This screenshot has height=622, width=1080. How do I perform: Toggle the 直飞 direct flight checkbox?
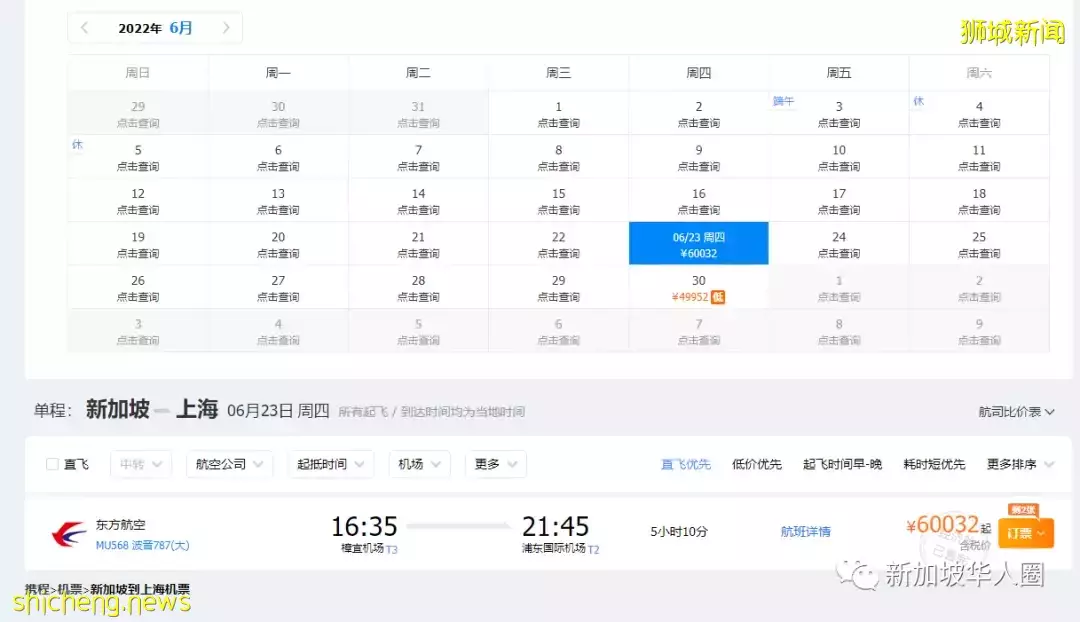53,464
